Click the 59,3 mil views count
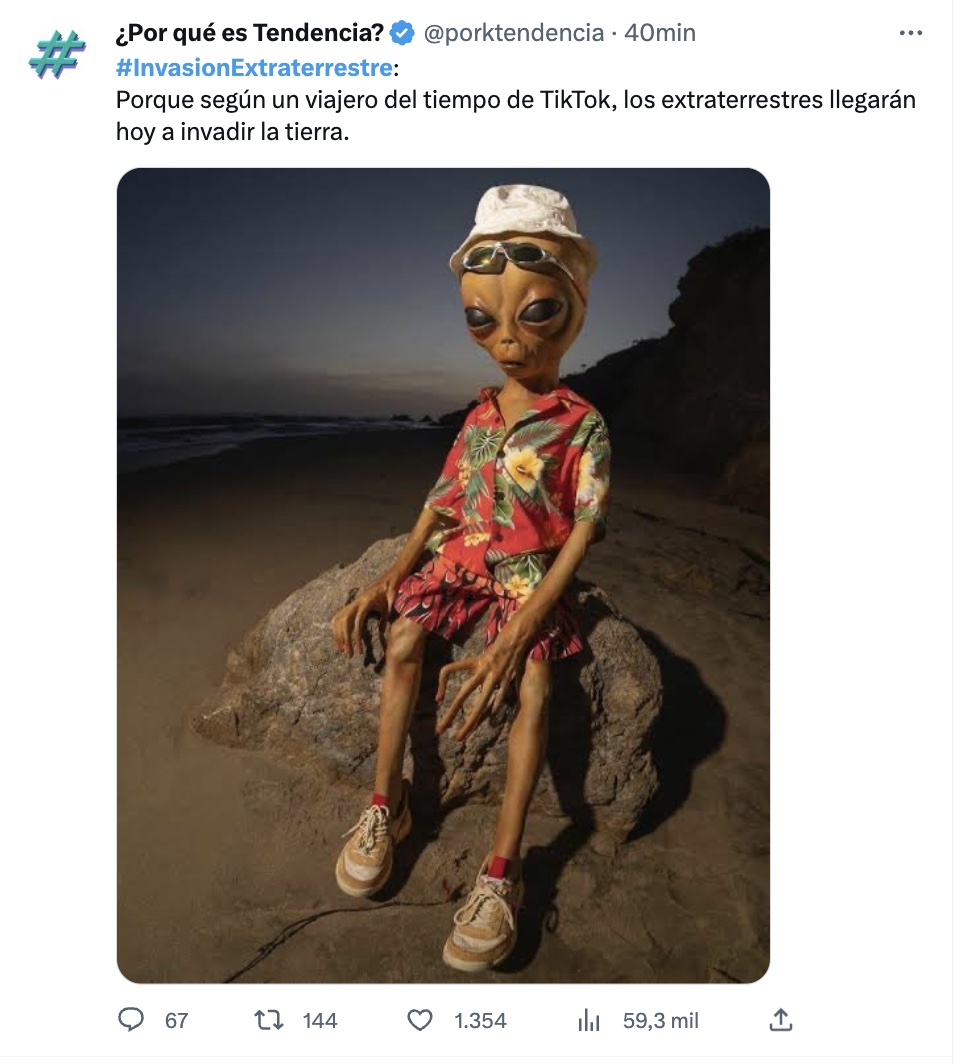Image resolution: width=954 pixels, height=1064 pixels. [660, 1021]
